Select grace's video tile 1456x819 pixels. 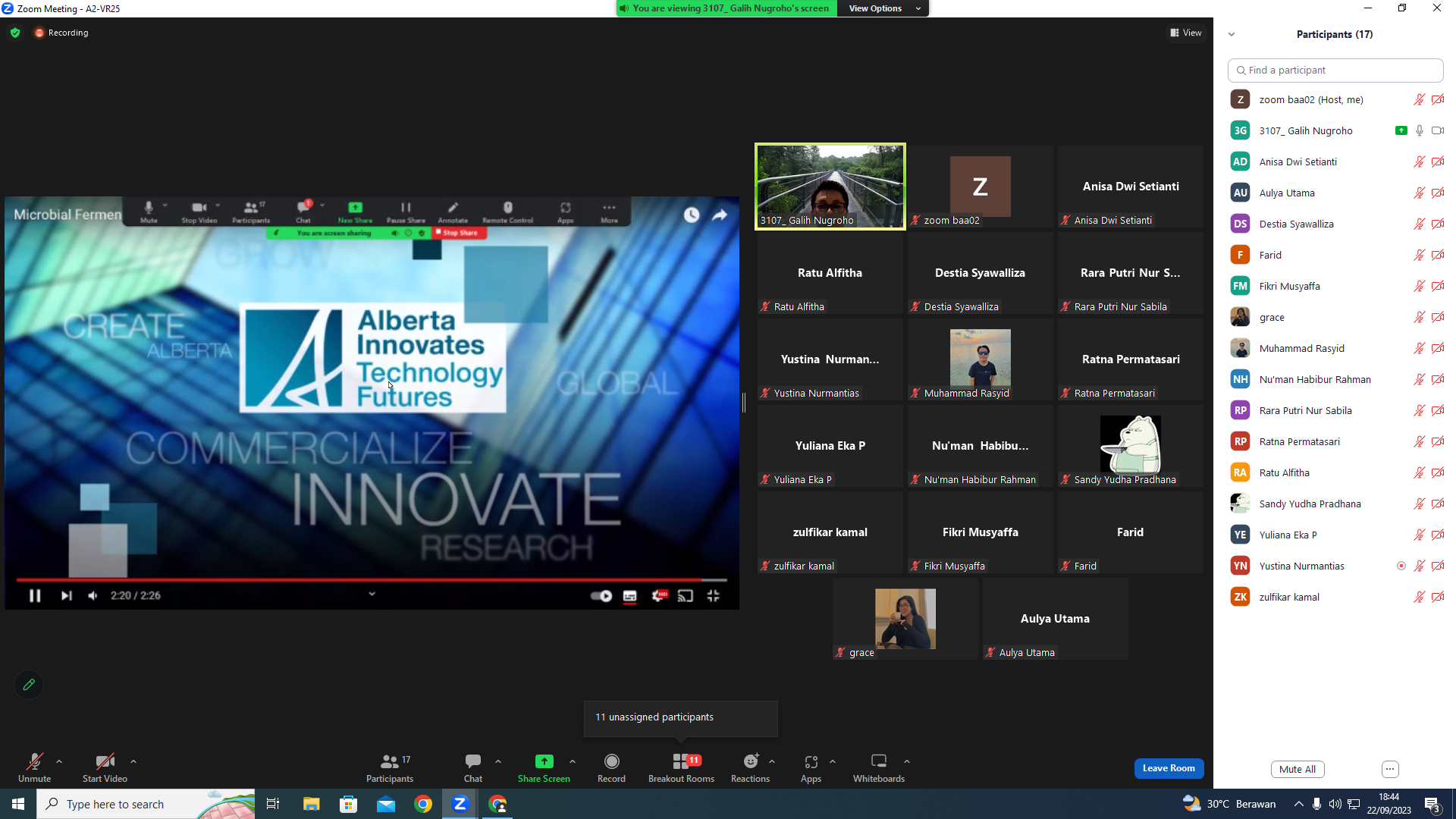pos(905,619)
